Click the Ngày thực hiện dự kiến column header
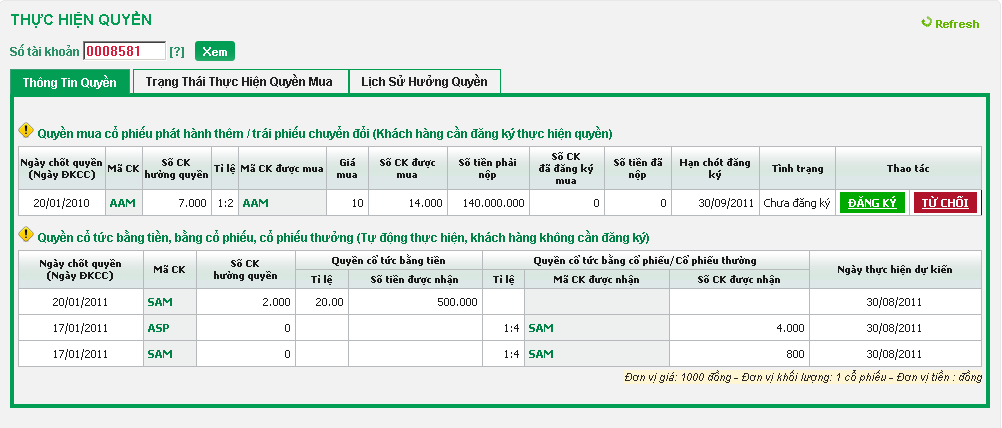This screenshot has height=428, width=1002. pos(895,269)
